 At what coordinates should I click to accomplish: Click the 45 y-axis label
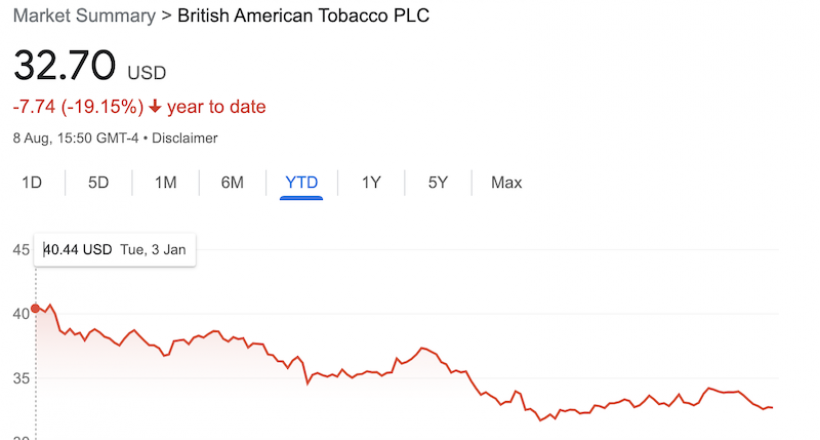(x=21, y=250)
